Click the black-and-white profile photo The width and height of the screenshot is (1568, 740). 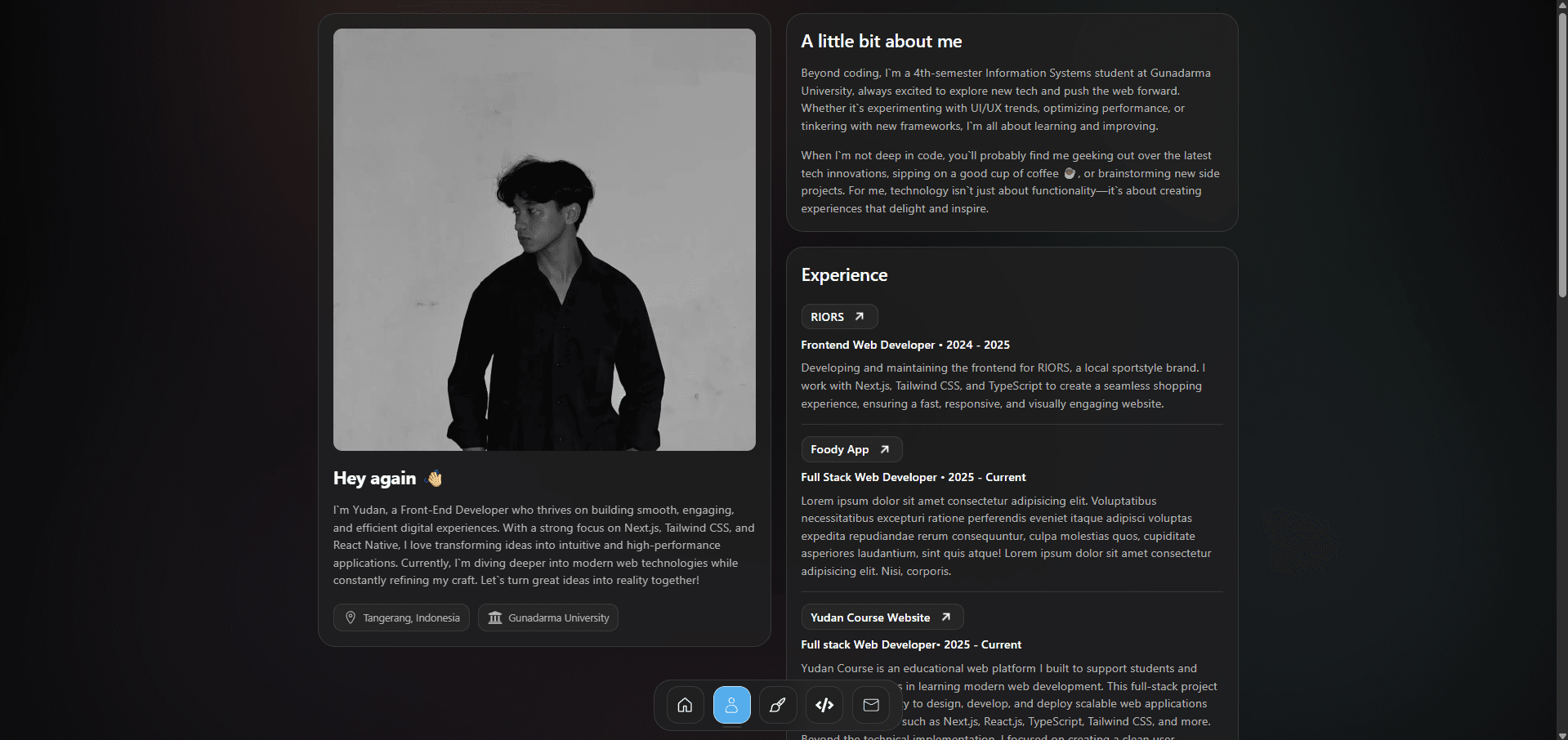(544, 239)
